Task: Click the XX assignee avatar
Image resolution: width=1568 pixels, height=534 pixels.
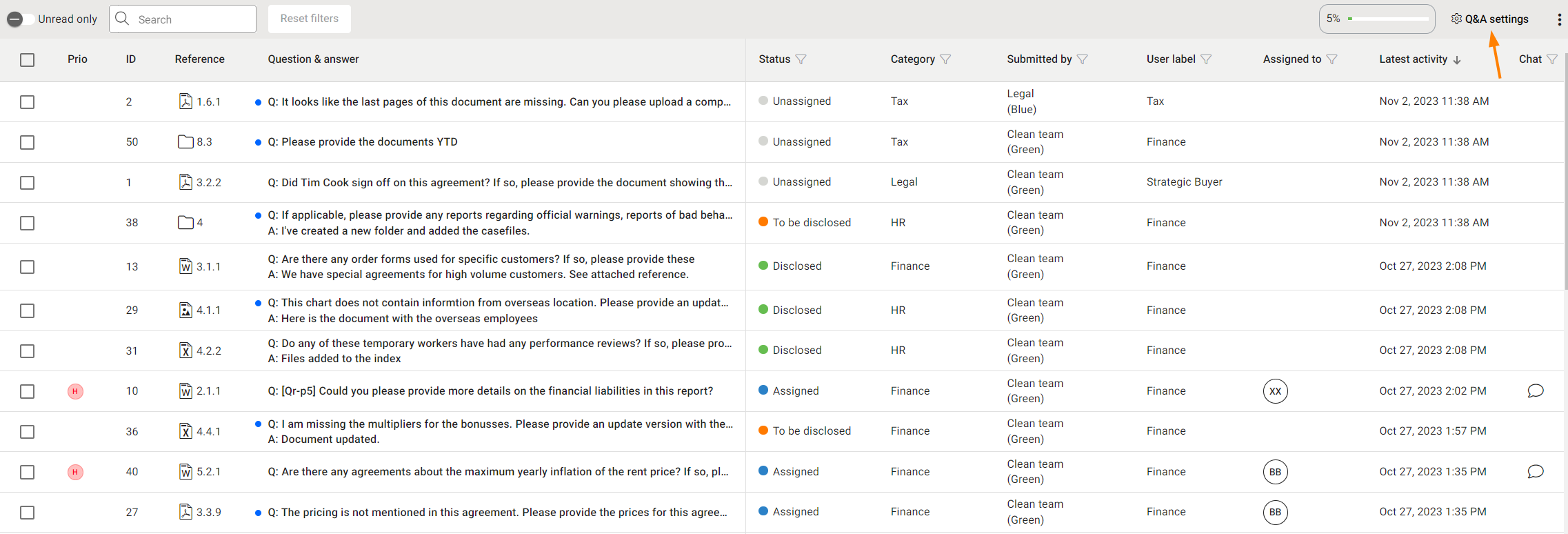Action: 1275,391
